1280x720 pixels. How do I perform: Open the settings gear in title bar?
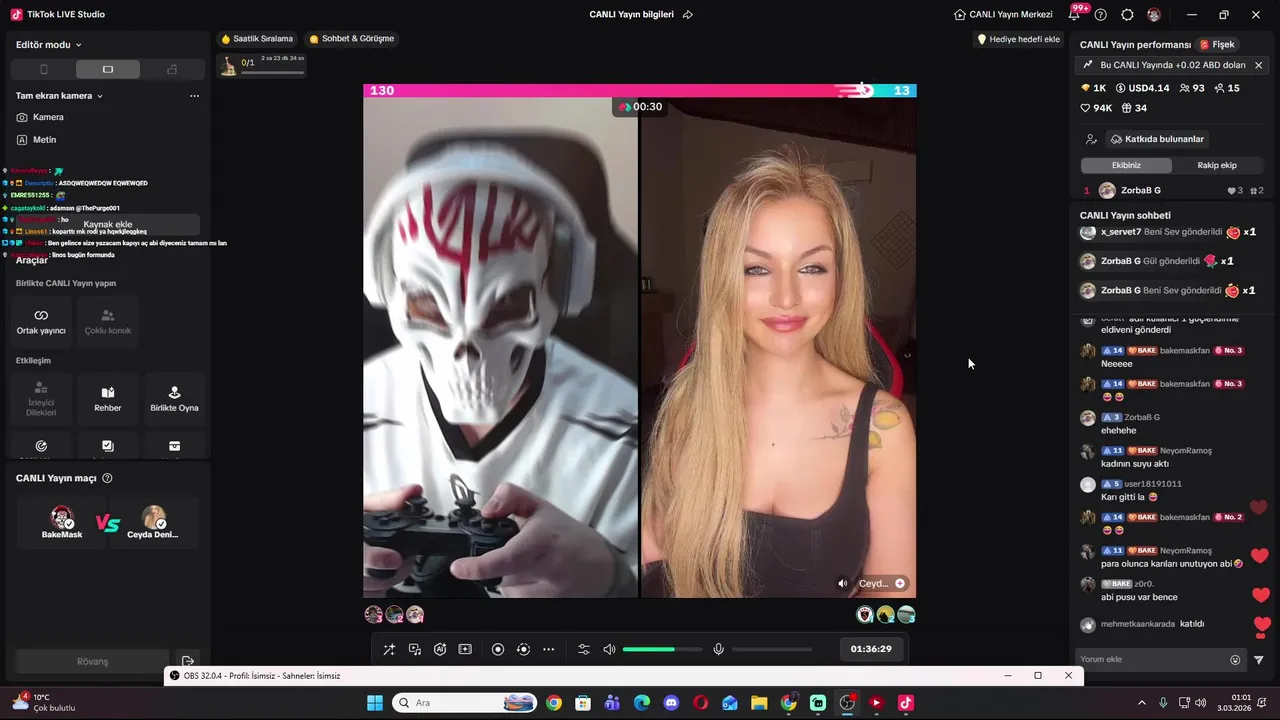[x=1127, y=15]
